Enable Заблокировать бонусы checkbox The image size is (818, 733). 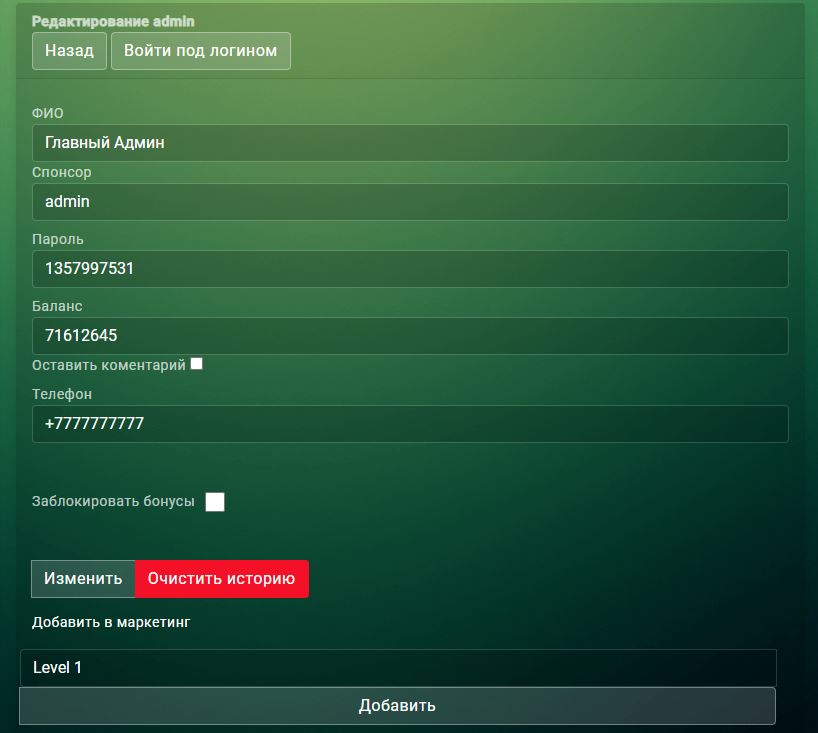click(x=215, y=502)
